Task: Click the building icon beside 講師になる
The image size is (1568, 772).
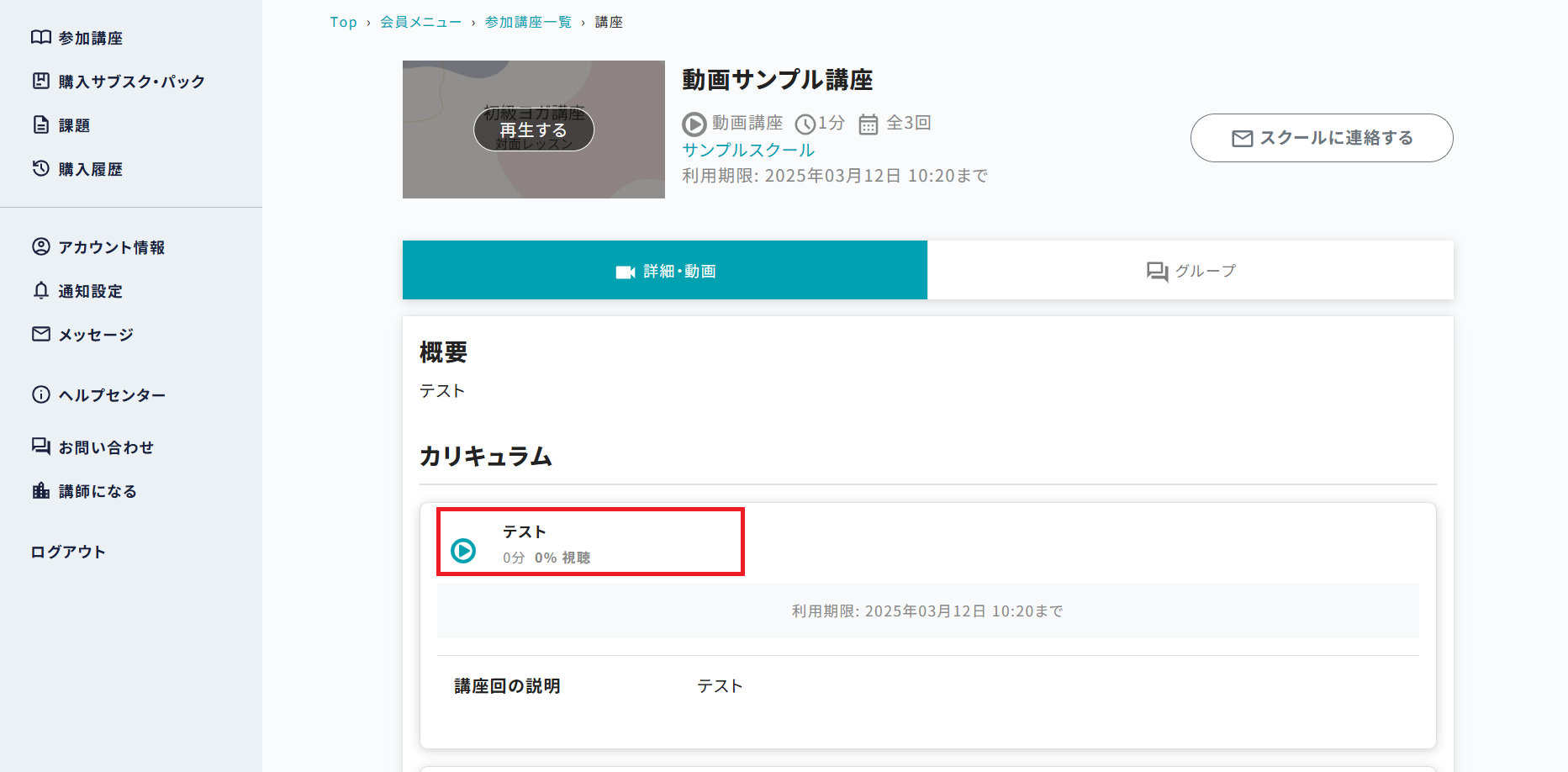Action: tap(41, 490)
